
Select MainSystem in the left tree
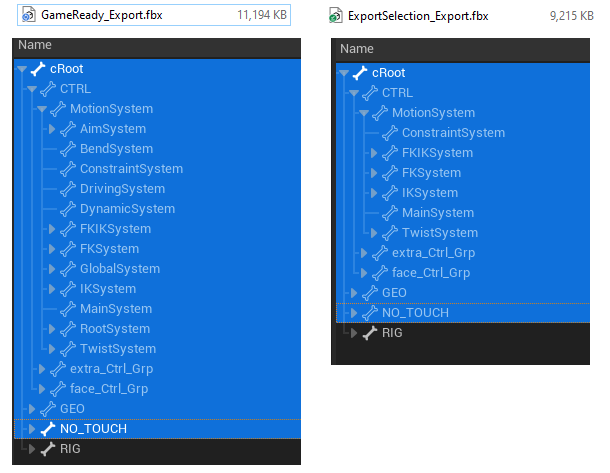(116, 309)
